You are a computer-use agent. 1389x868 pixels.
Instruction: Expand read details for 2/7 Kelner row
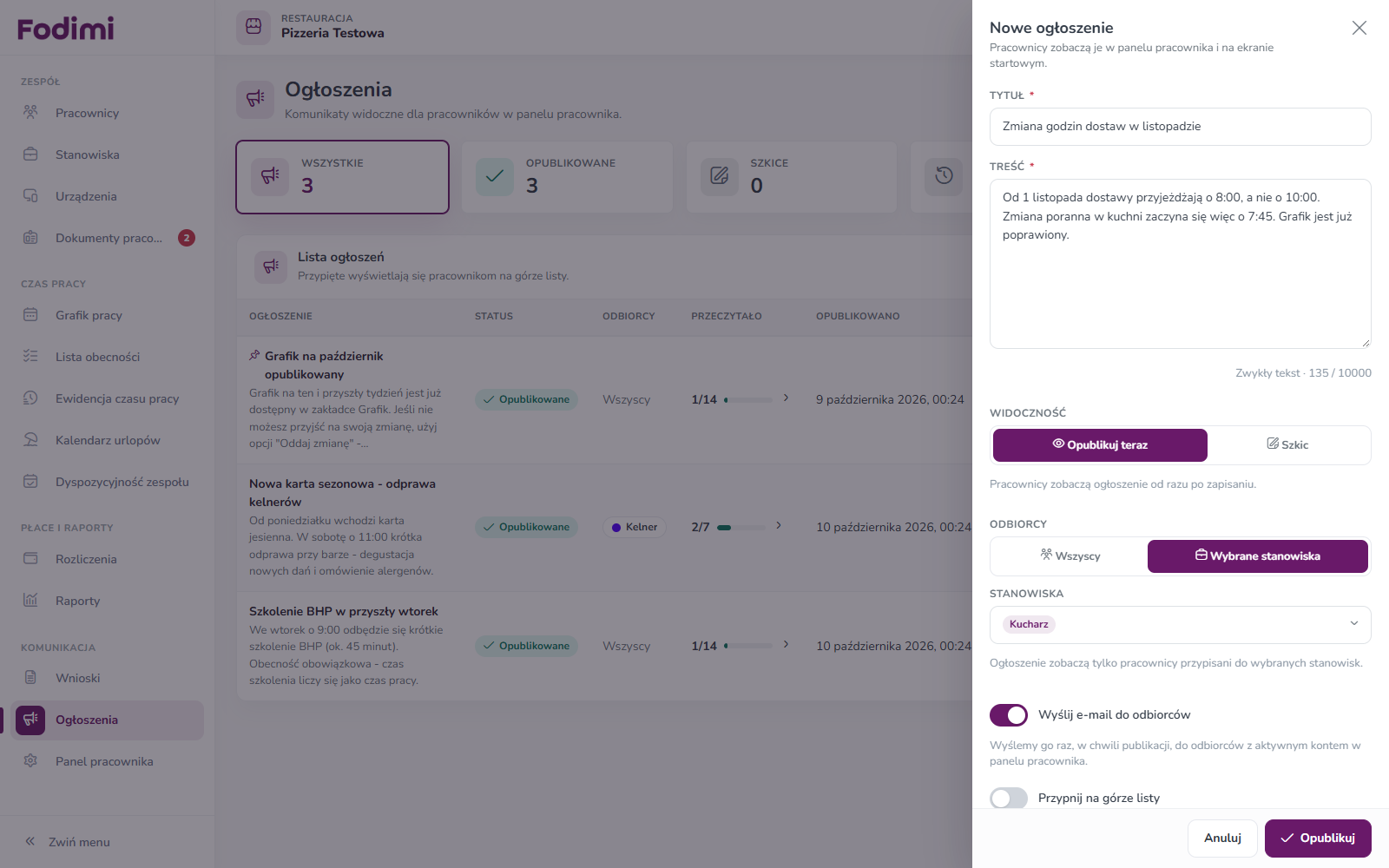pyautogui.click(x=779, y=526)
